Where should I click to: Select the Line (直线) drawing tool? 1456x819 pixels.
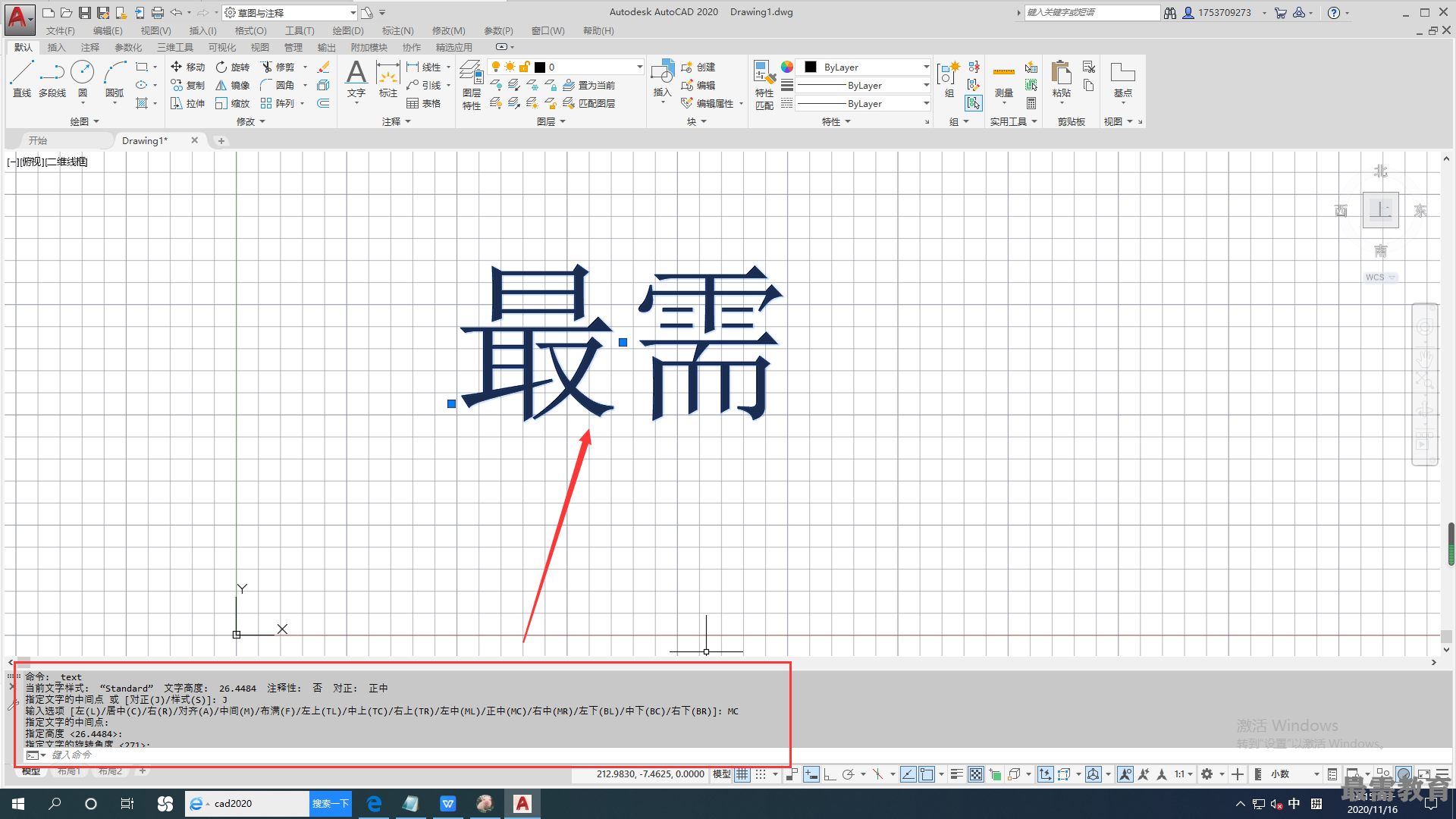pyautogui.click(x=21, y=79)
